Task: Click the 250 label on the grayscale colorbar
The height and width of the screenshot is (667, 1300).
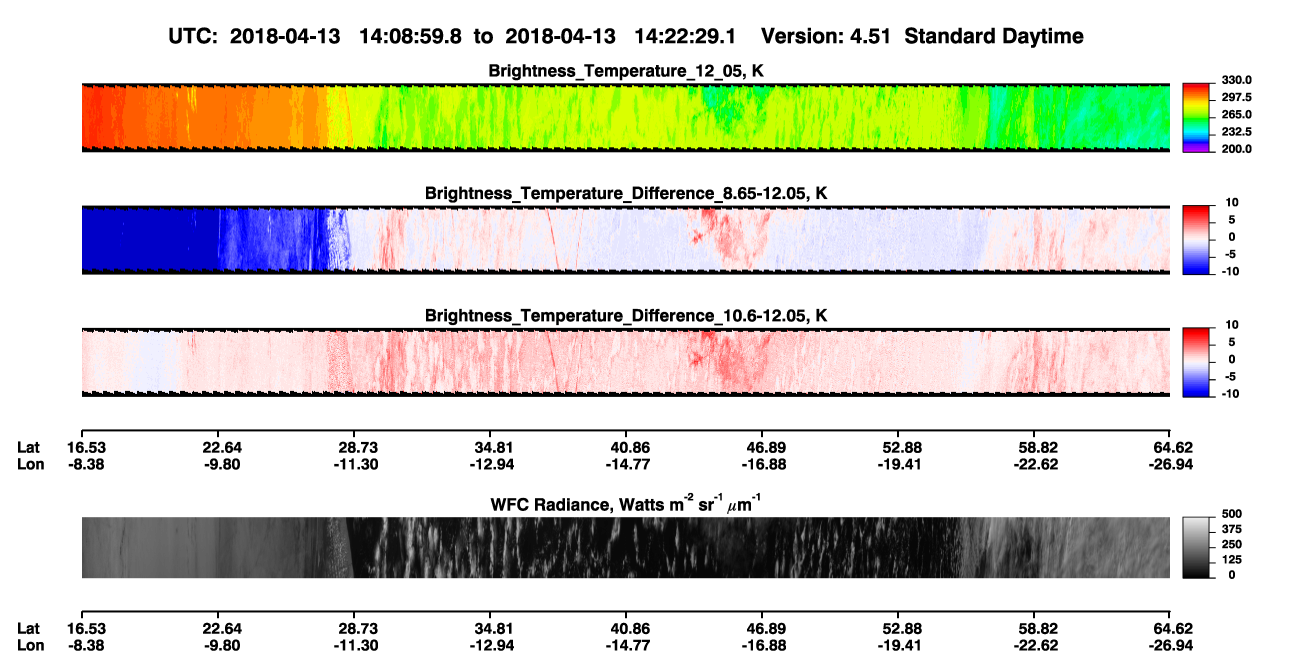Action: coord(1232,544)
